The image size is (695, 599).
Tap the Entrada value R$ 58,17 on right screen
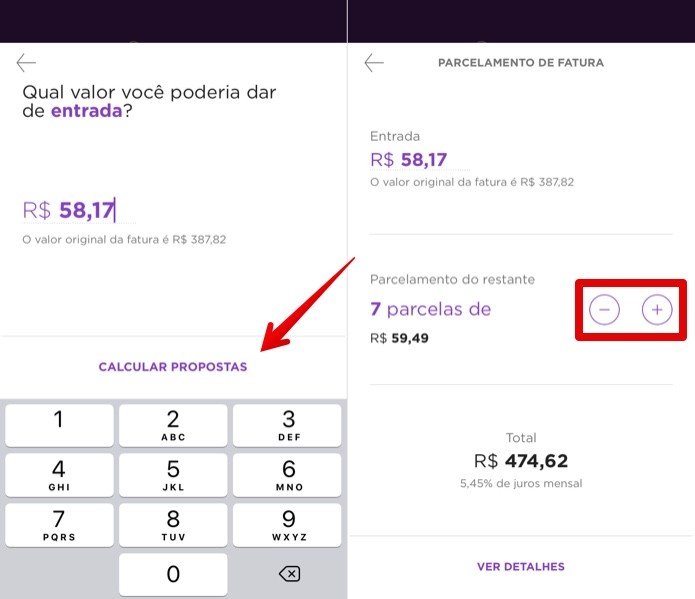[x=409, y=160]
